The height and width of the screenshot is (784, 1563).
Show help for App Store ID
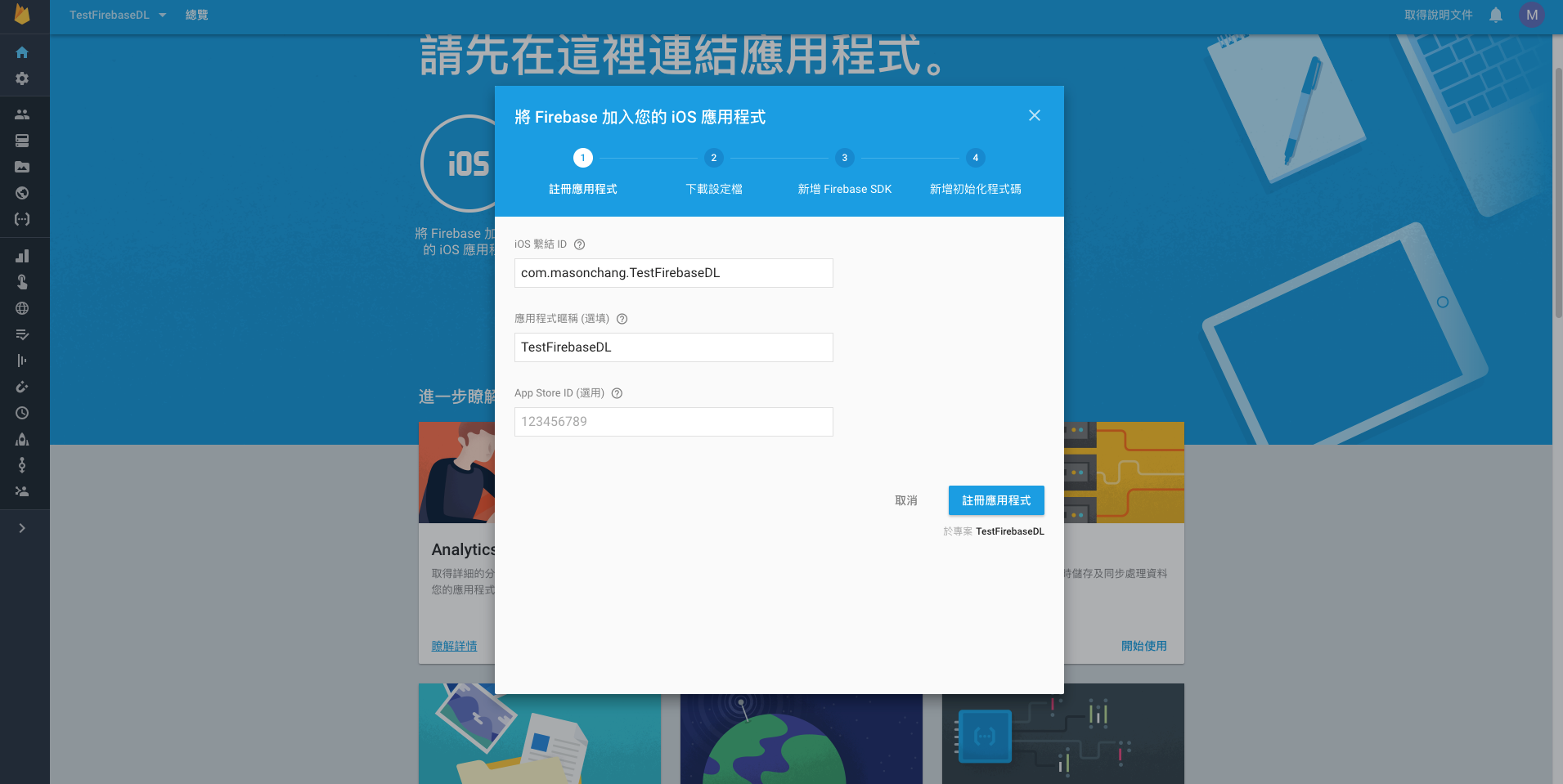coord(617,393)
